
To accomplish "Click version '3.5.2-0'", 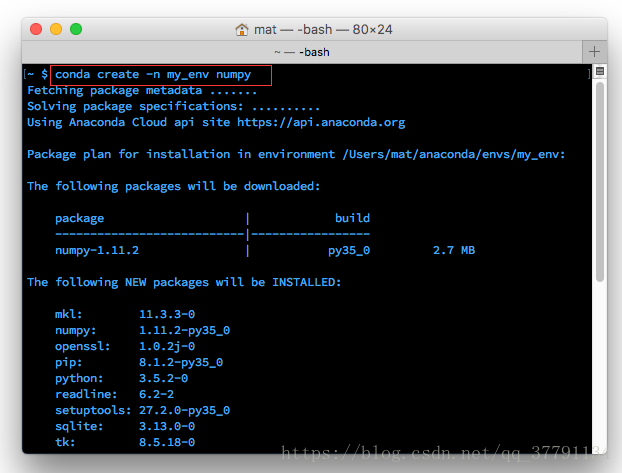I will (x=163, y=378).
